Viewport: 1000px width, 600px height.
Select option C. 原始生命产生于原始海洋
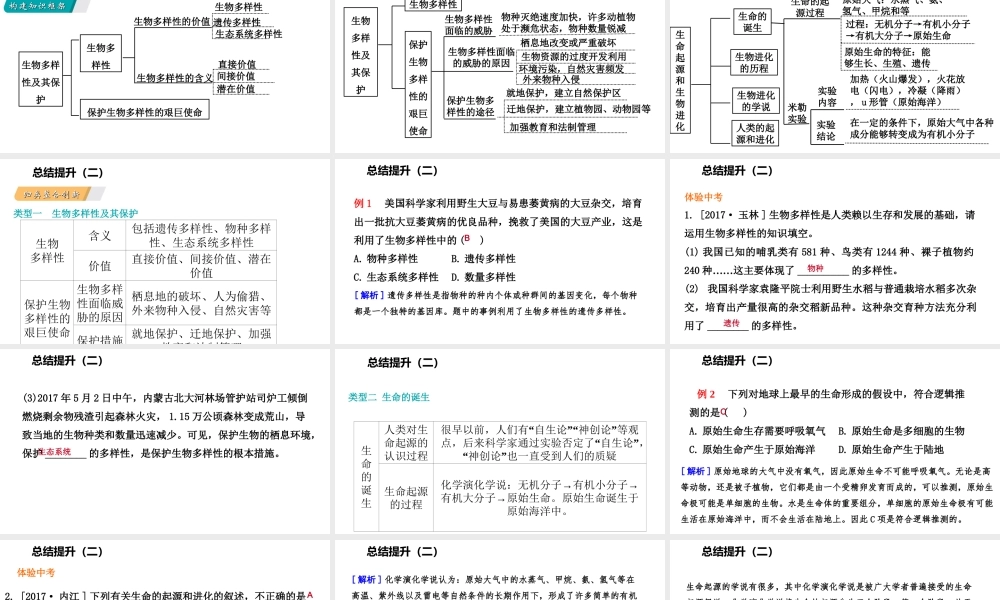[x=752, y=450]
